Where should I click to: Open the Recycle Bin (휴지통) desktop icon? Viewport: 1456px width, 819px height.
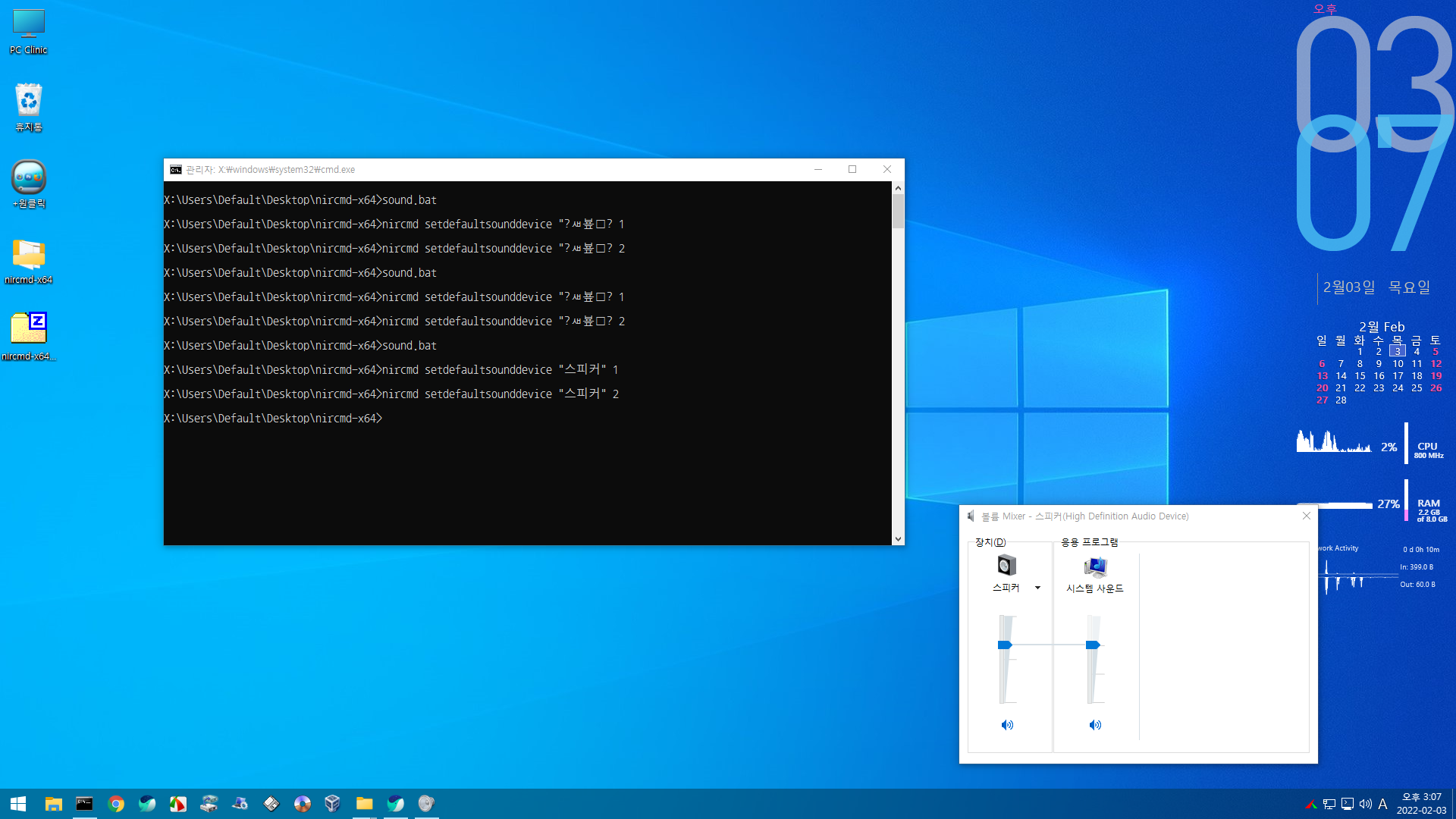[28, 107]
